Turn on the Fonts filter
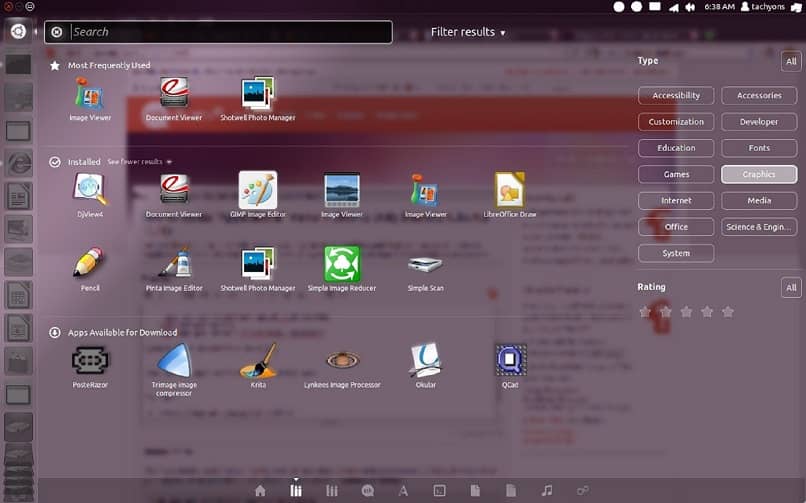The height and width of the screenshot is (503, 806). 759,148
